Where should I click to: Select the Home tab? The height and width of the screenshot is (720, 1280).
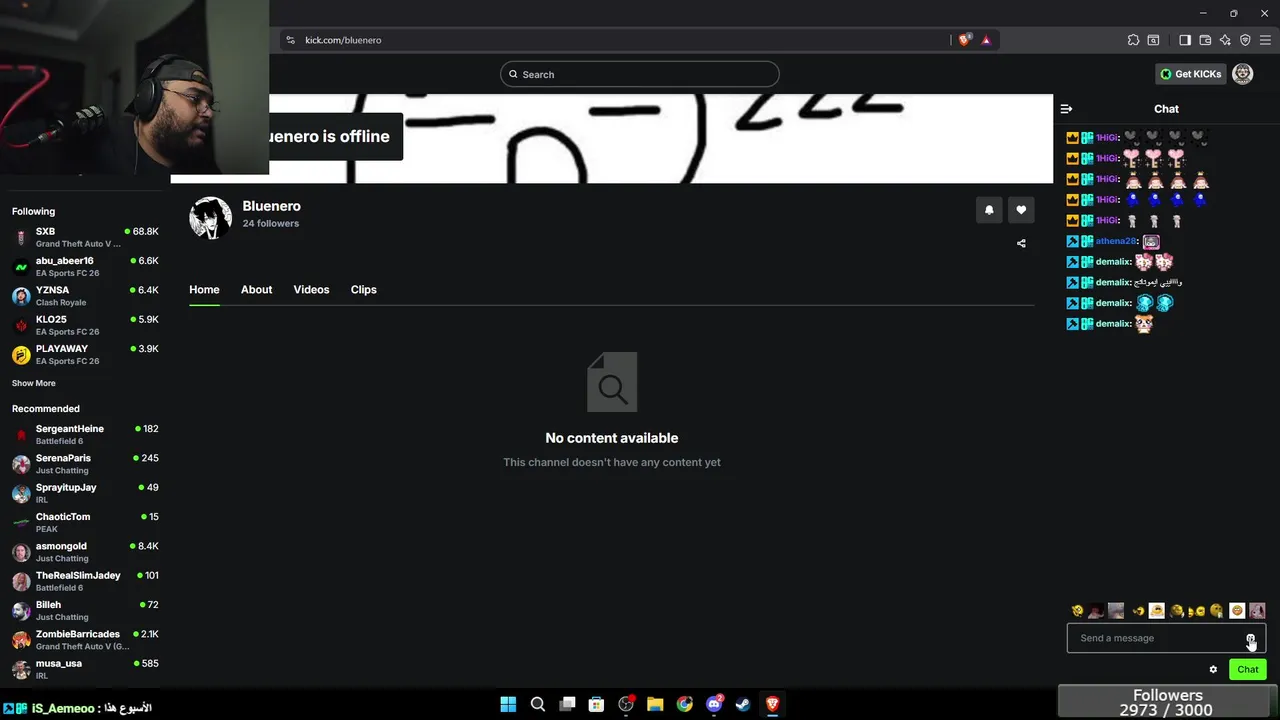click(x=204, y=290)
